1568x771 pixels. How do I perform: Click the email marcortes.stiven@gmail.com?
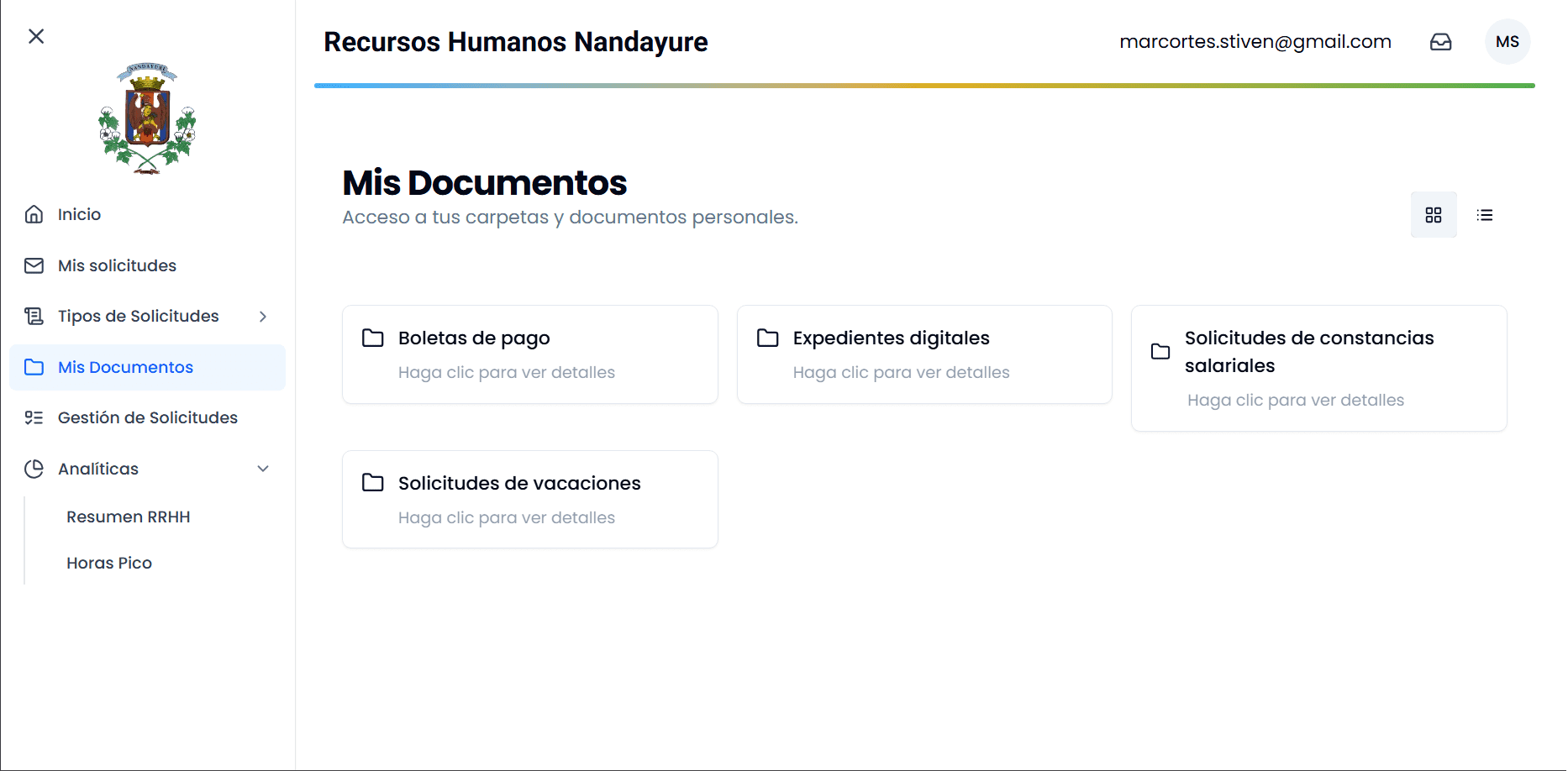1255,42
